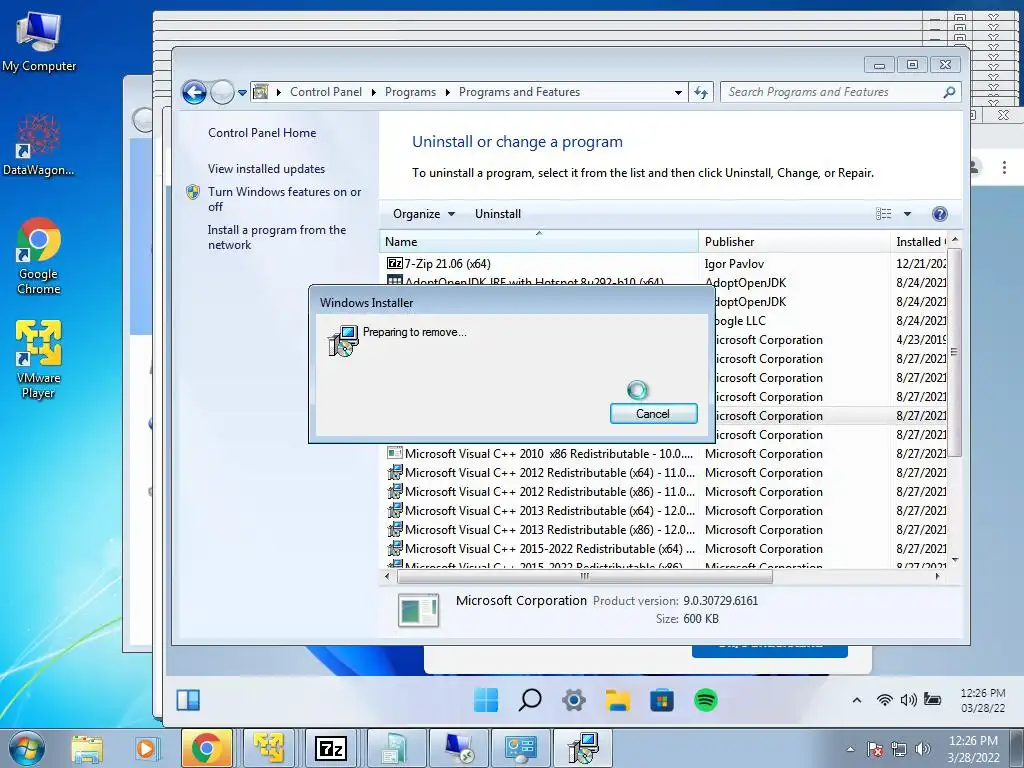Expand the address bar history dropdown
Screen dimensions: 1024x768
click(x=679, y=93)
